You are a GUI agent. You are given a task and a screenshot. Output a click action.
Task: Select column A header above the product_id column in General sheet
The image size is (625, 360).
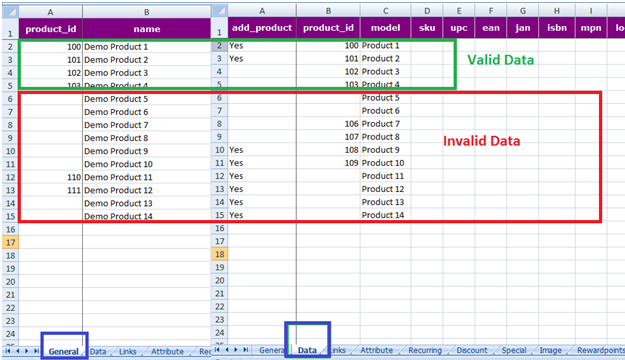(51, 12)
